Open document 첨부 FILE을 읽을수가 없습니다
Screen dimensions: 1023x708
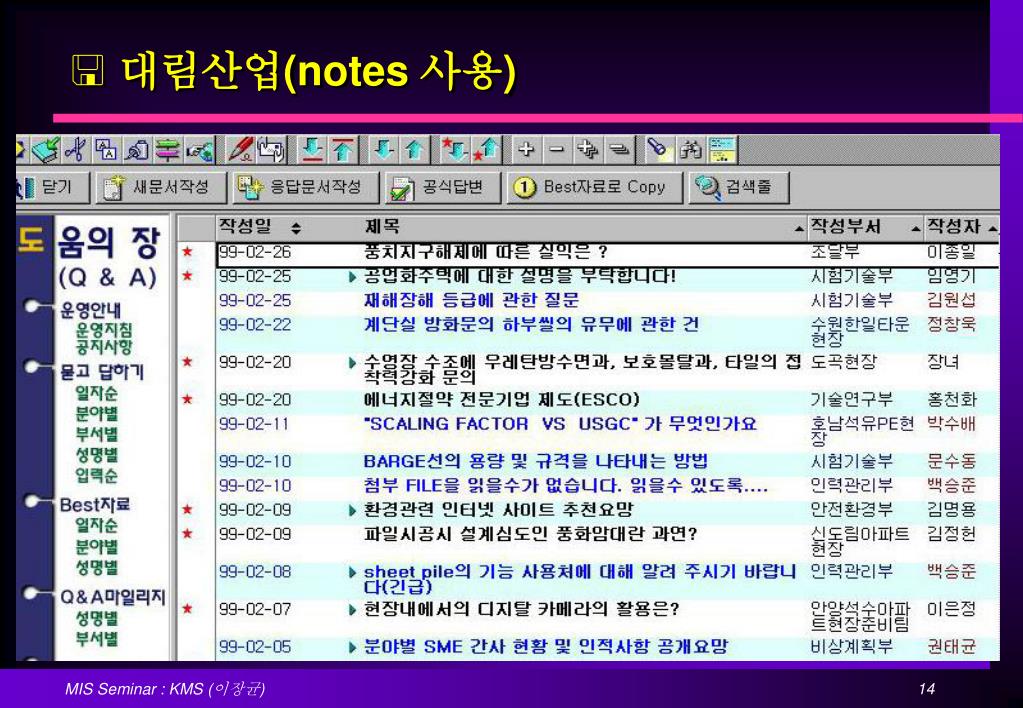click(565, 485)
